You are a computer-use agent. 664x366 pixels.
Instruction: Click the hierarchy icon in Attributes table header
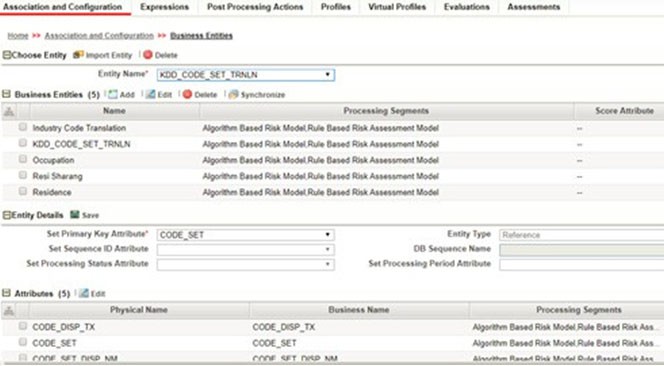(x=9, y=311)
